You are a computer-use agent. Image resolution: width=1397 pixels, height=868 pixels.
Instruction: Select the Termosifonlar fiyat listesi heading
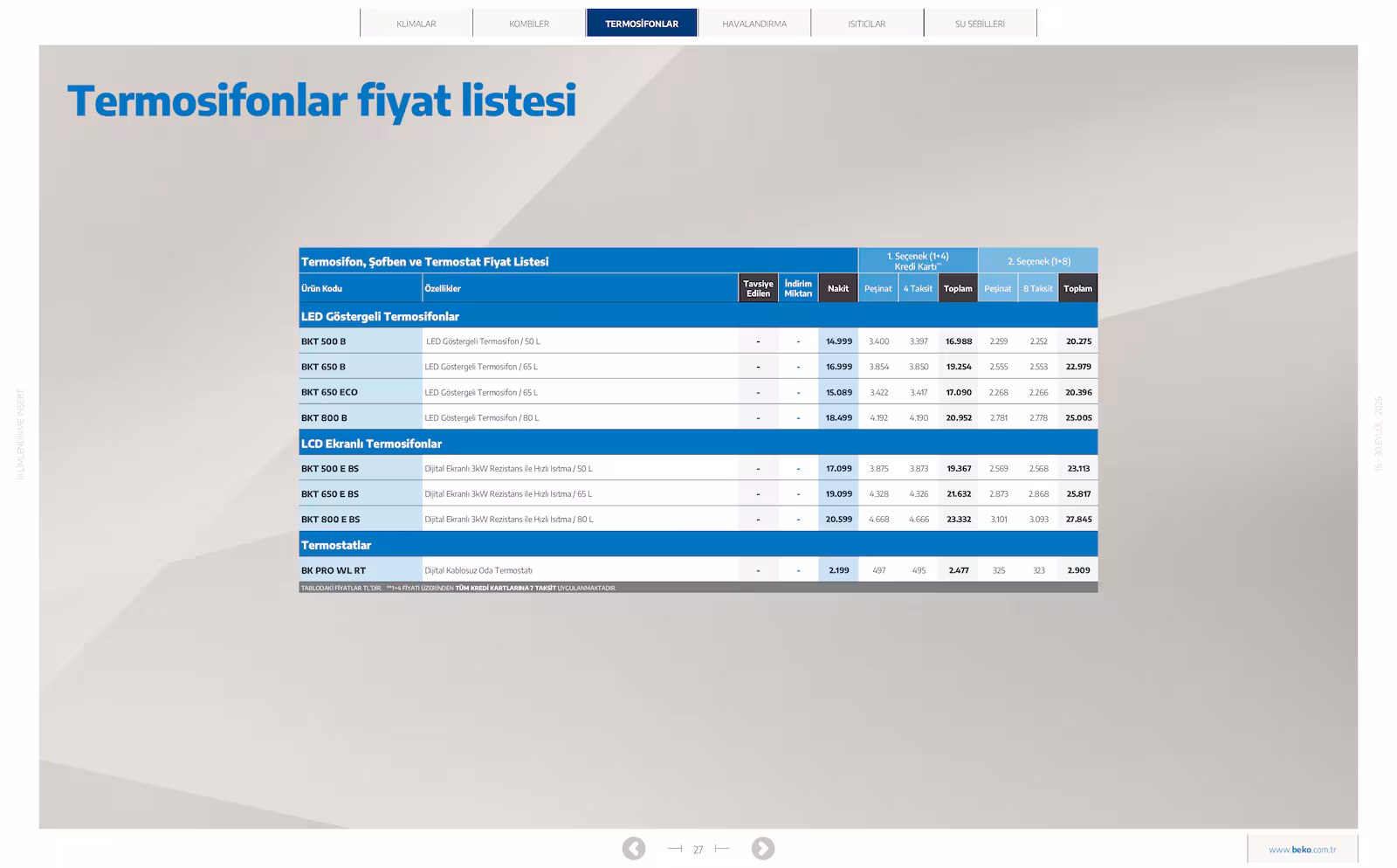coord(322,100)
